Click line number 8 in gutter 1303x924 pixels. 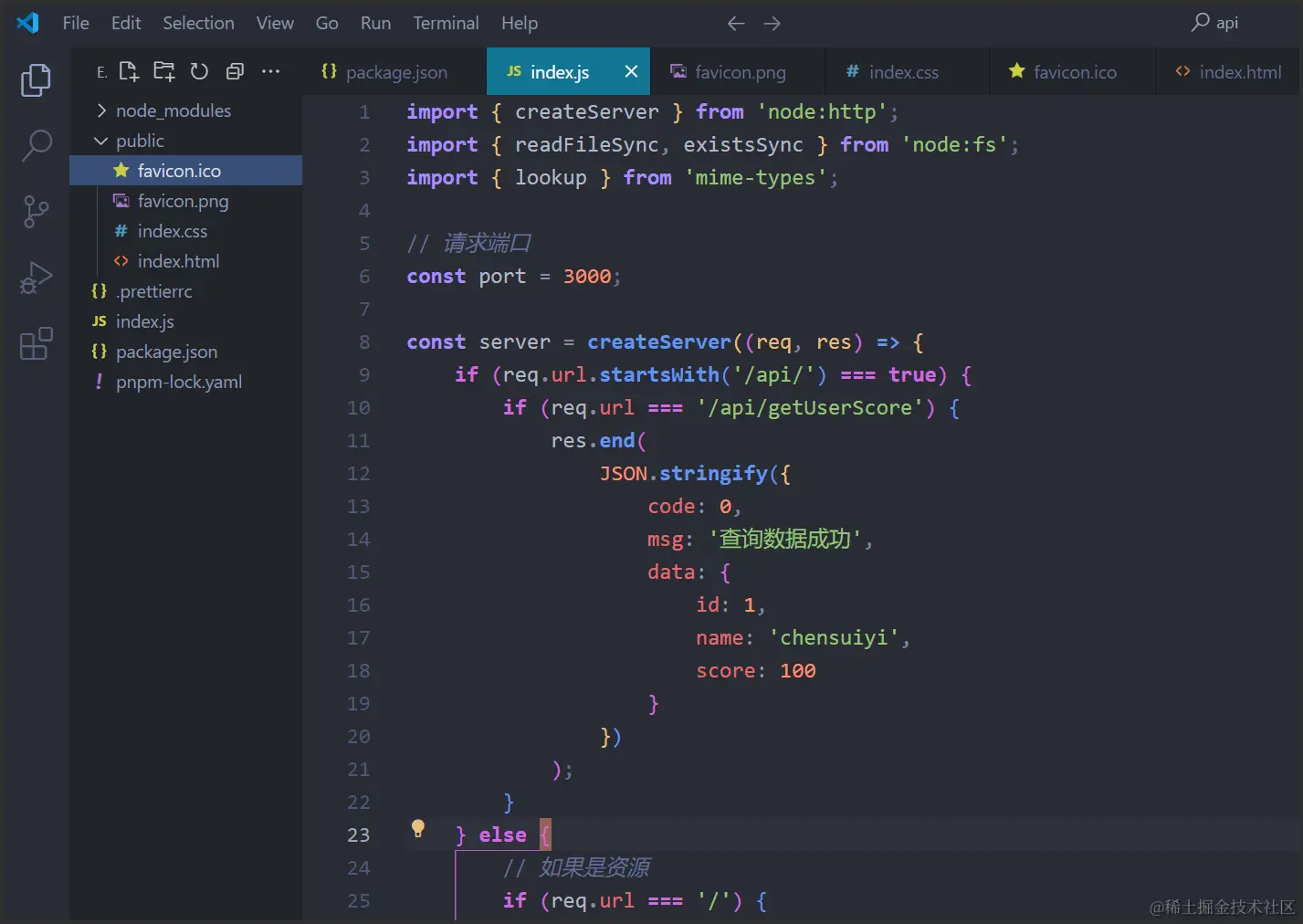coord(364,341)
